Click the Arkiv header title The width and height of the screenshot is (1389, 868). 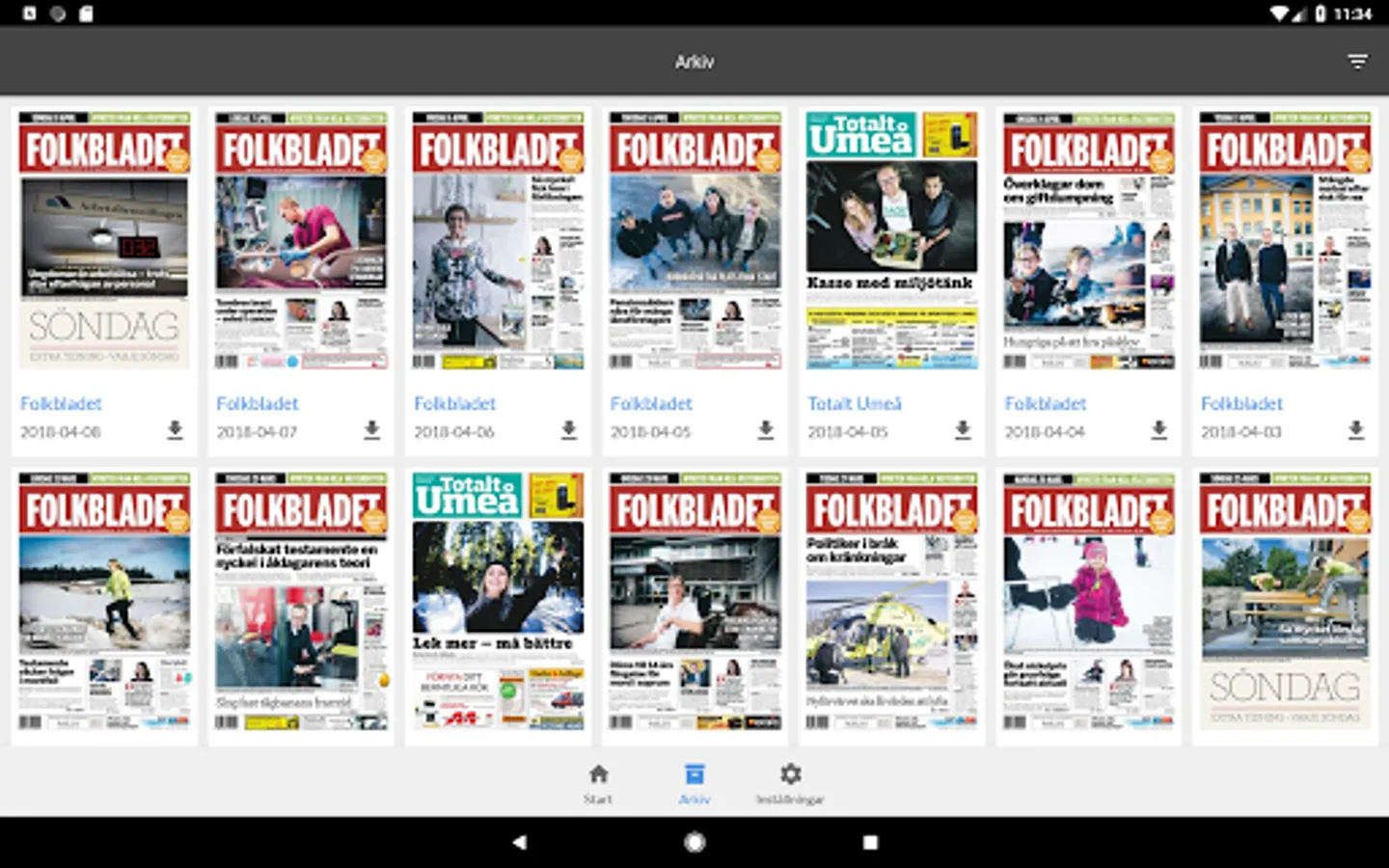(694, 62)
